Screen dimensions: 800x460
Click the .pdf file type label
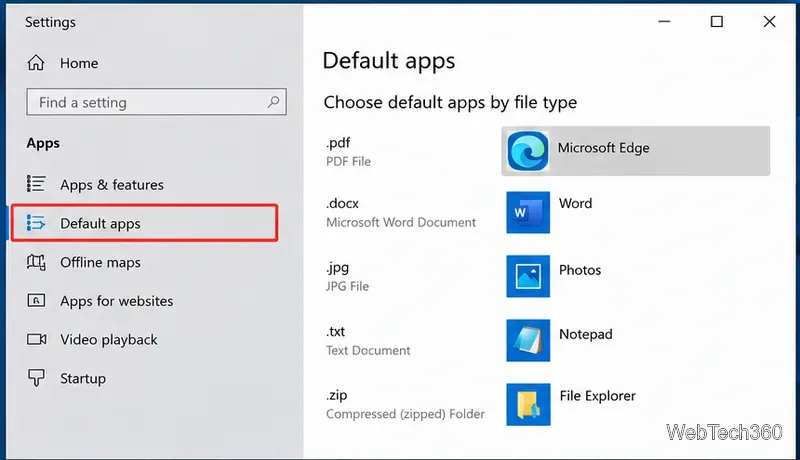[338, 143]
